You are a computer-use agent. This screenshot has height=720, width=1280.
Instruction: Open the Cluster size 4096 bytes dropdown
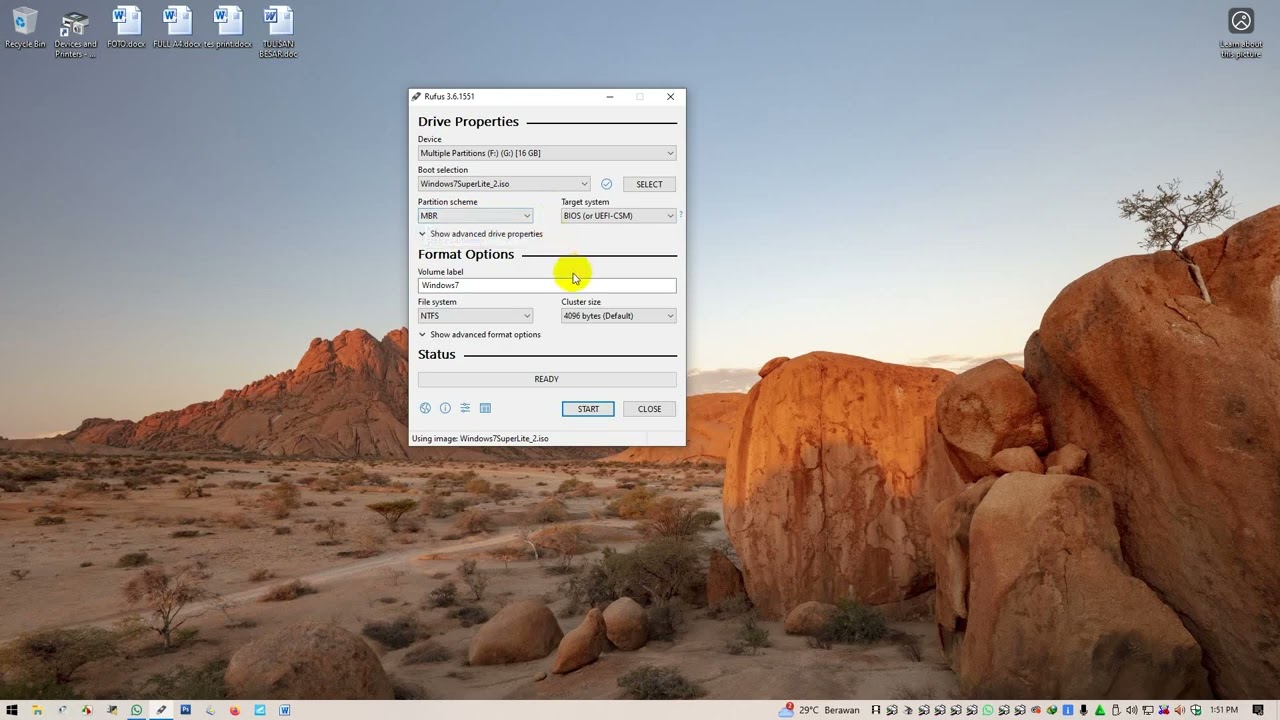(618, 316)
